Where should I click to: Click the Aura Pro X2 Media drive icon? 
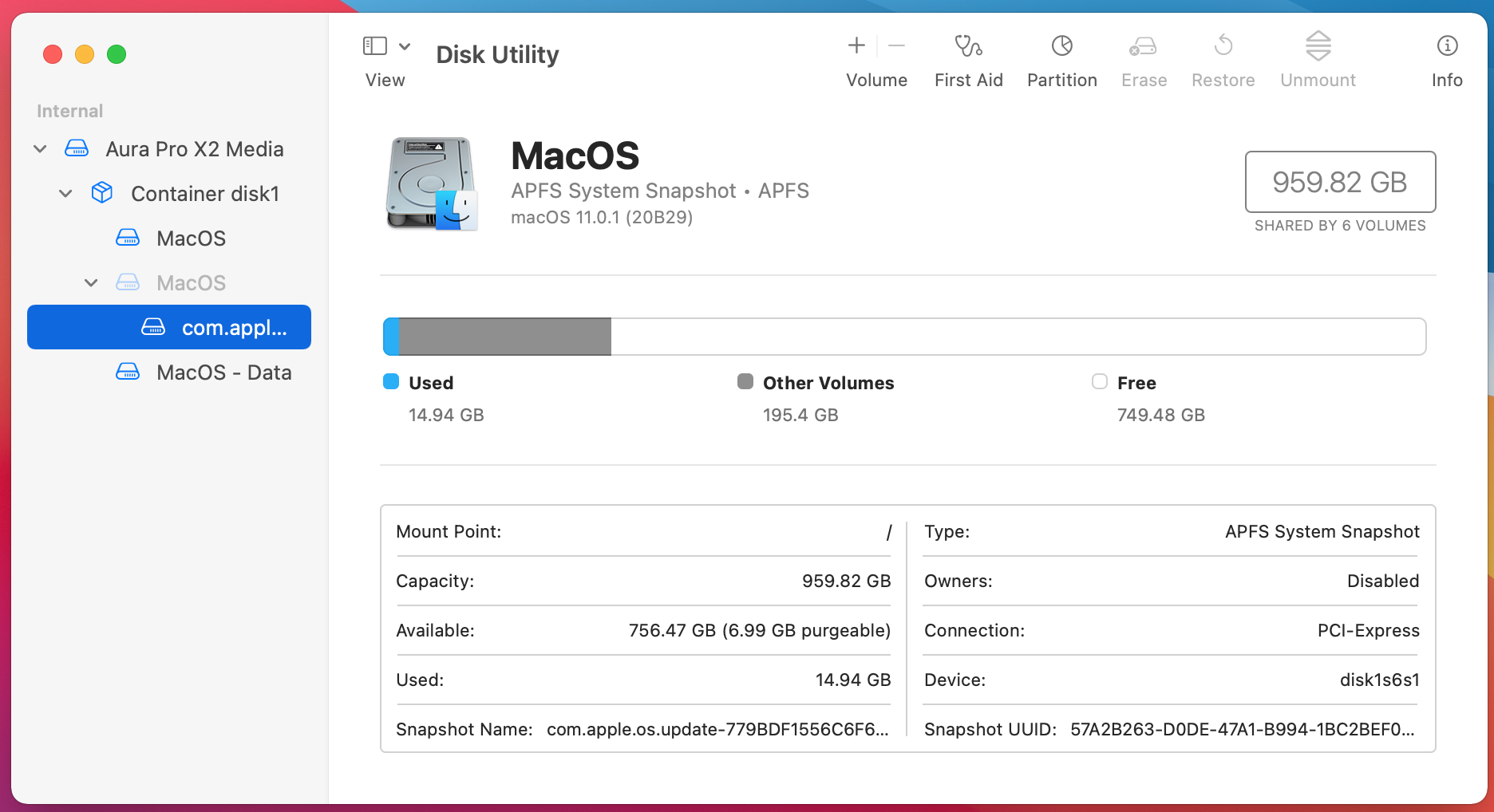coord(77,148)
